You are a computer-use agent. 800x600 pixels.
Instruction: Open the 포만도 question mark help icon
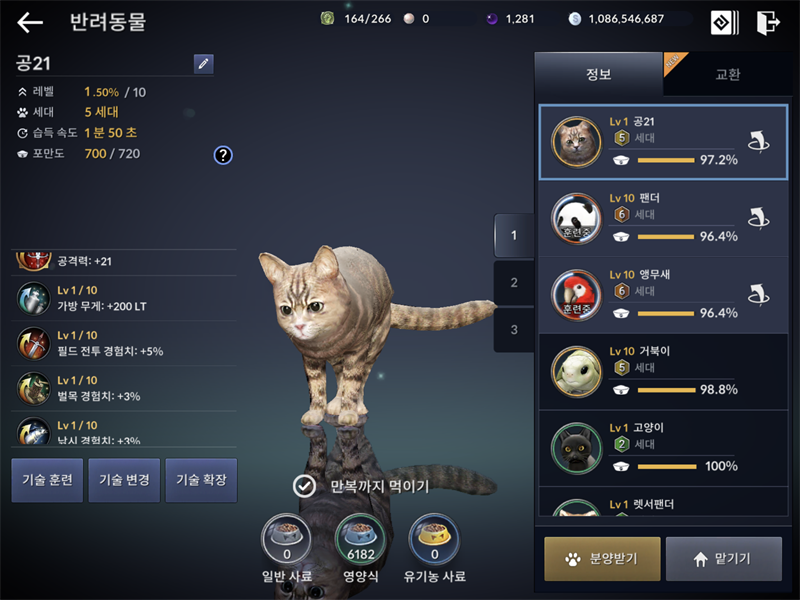[223, 155]
